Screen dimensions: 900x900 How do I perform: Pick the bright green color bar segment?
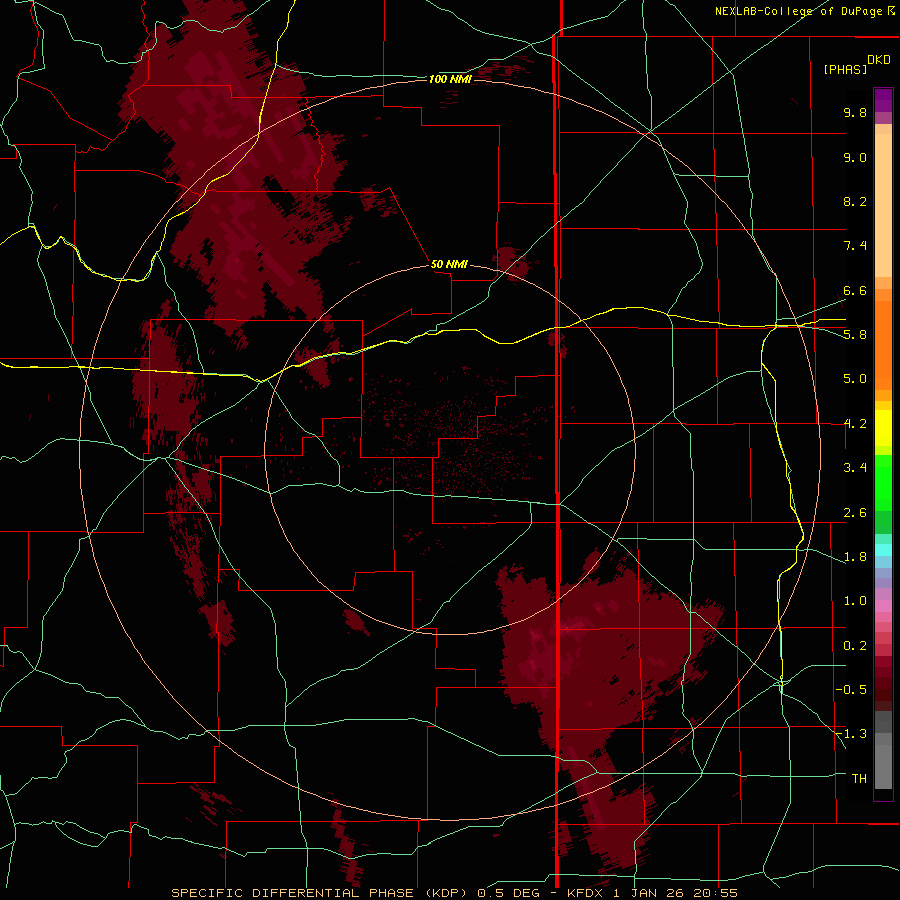pos(883,482)
